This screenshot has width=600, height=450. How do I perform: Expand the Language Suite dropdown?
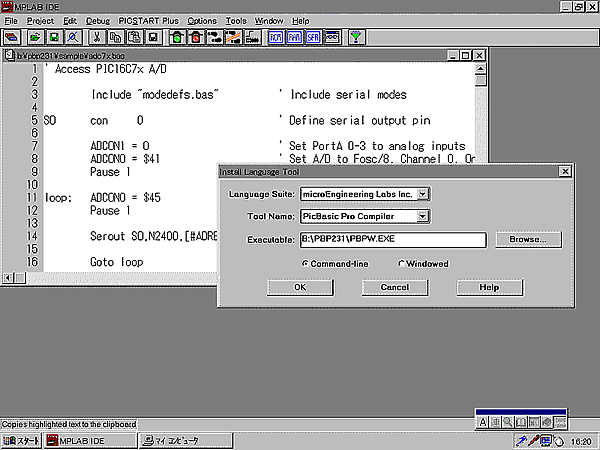[423, 193]
